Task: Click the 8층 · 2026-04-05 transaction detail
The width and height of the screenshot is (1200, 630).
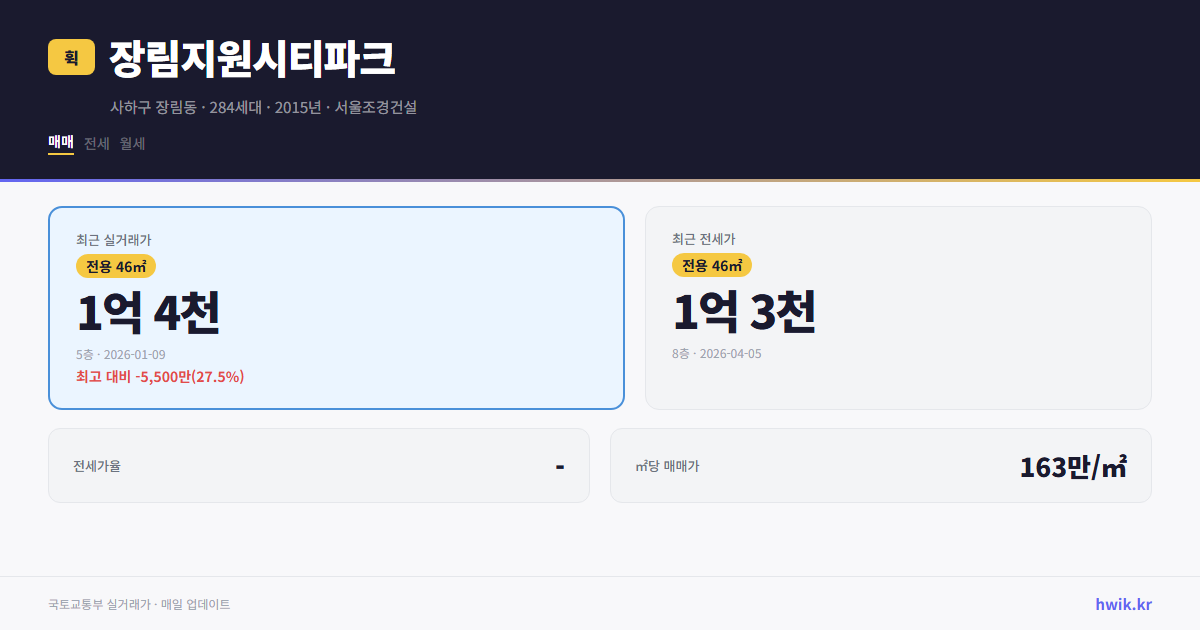Action: tap(717, 353)
